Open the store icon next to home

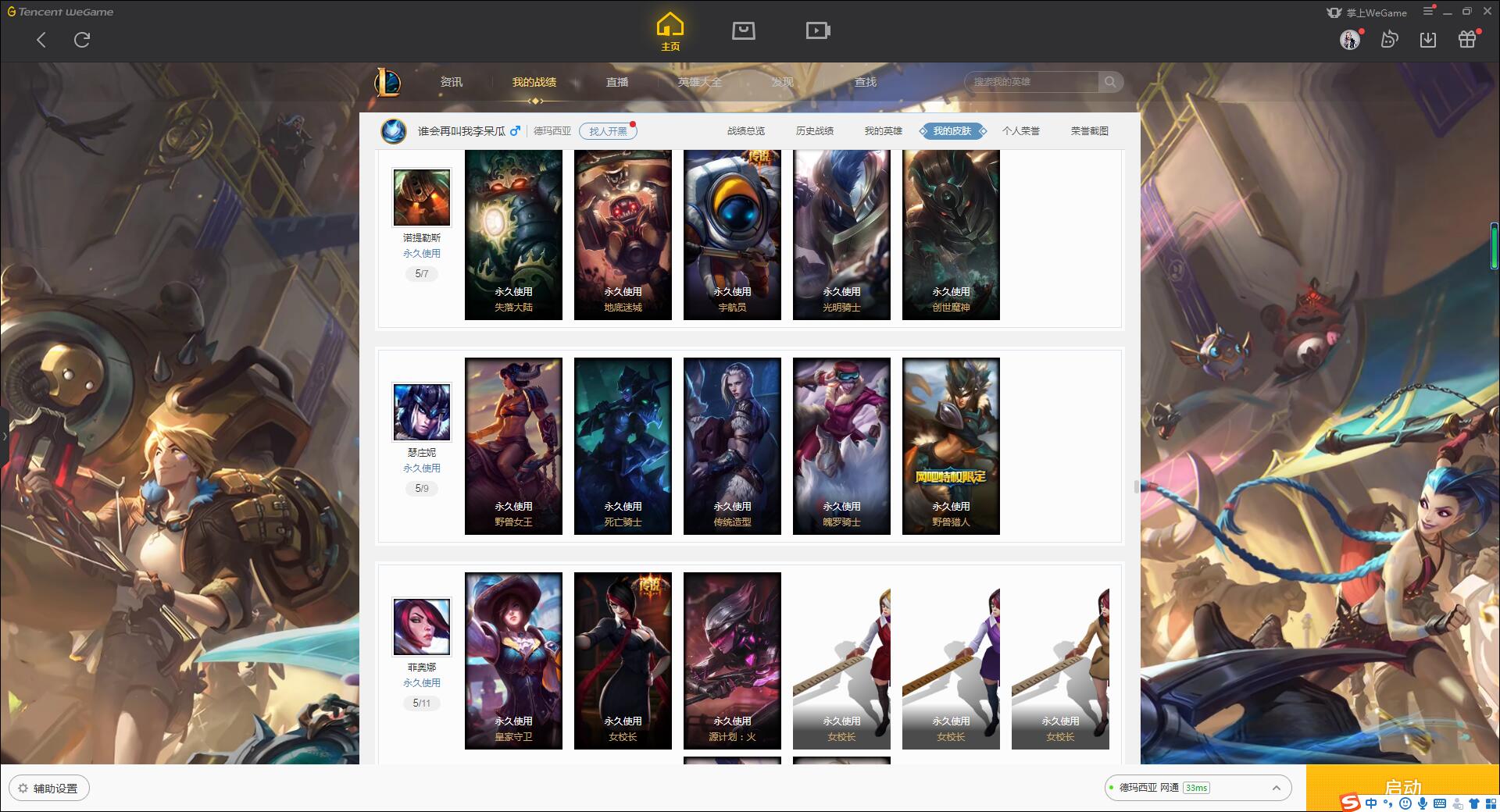744,31
